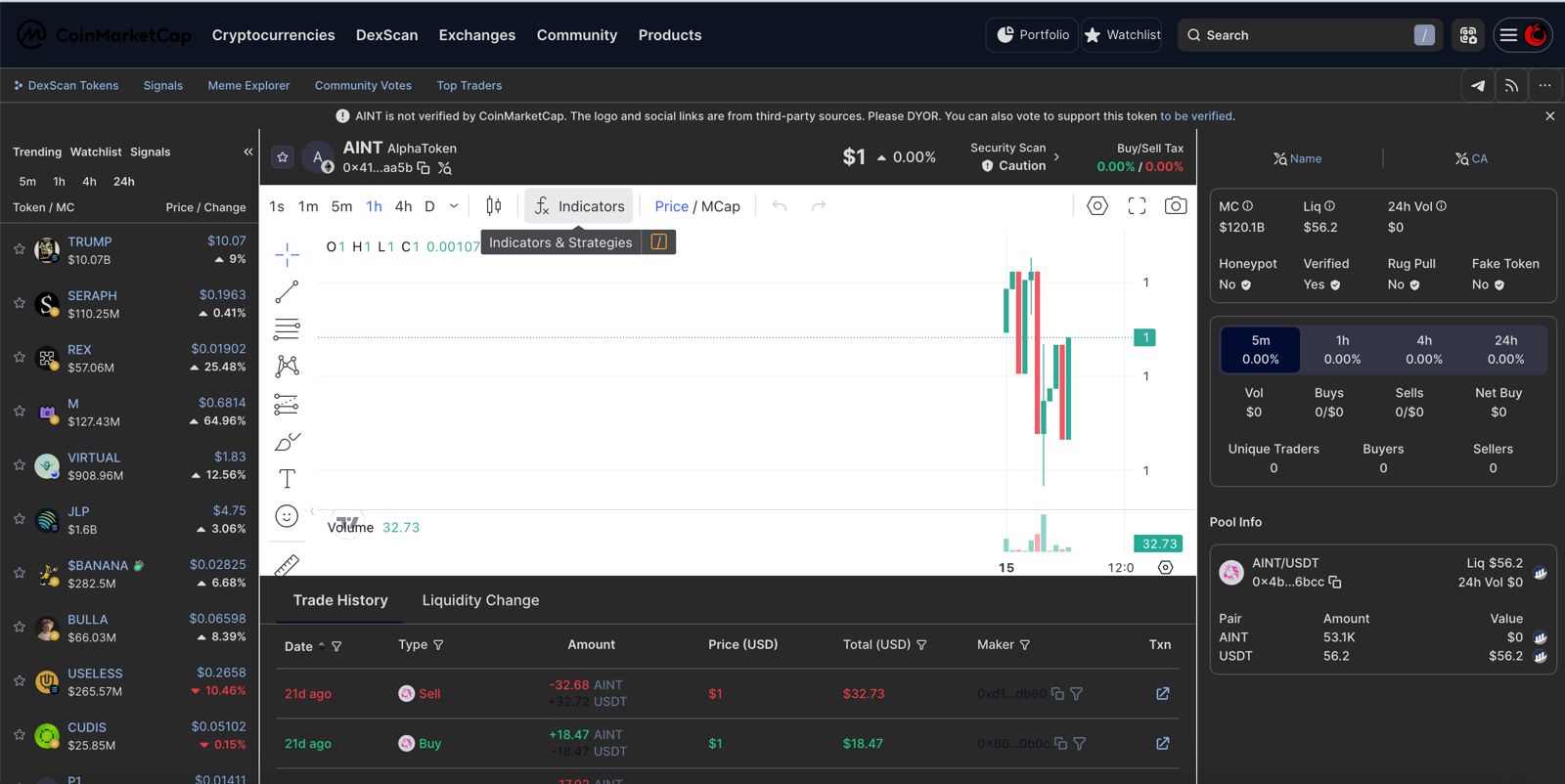Viewport: 1565px width, 784px height.
Task: Star VIRTUAL token in trending list
Action: click(20, 465)
